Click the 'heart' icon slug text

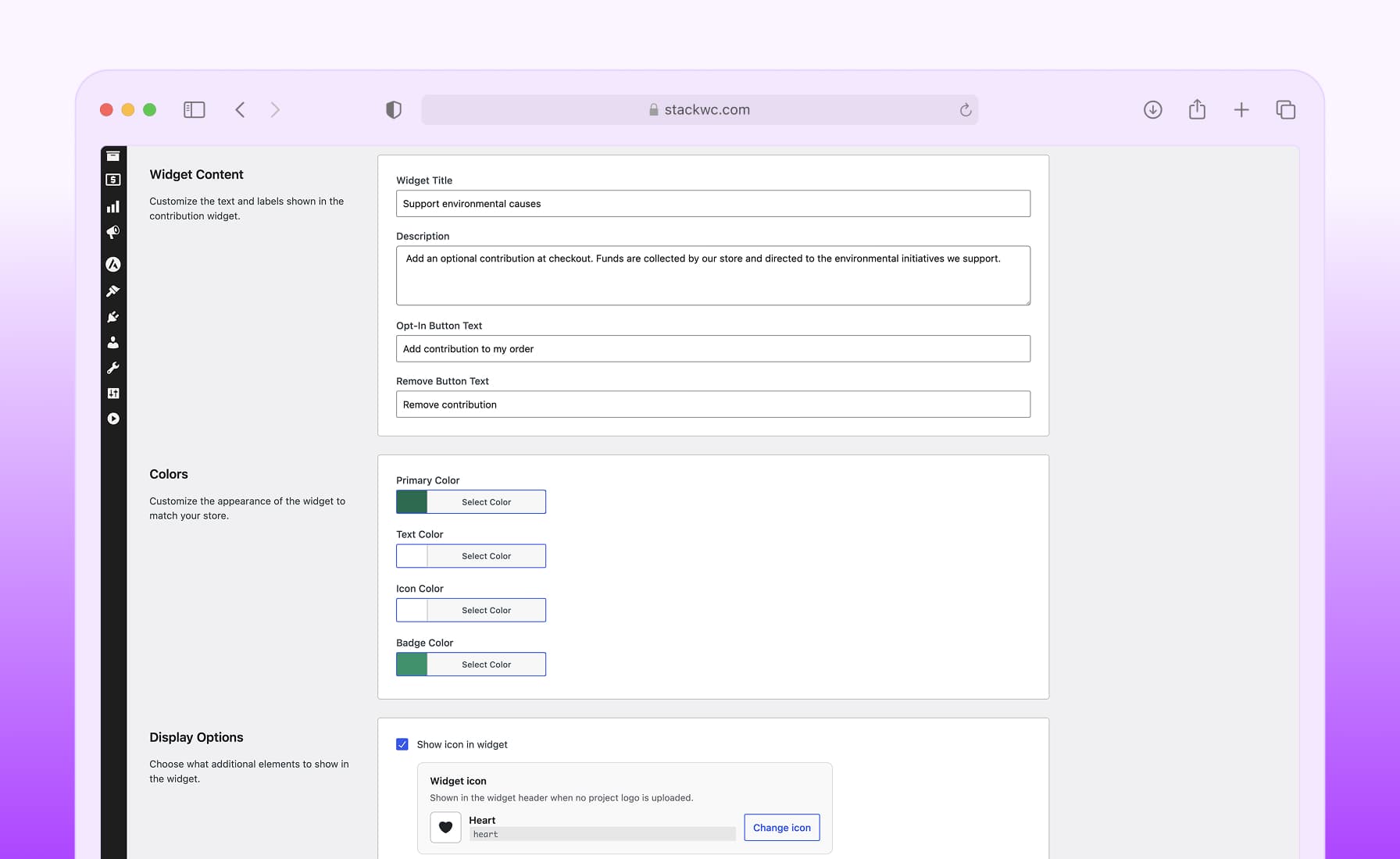[x=485, y=835]
